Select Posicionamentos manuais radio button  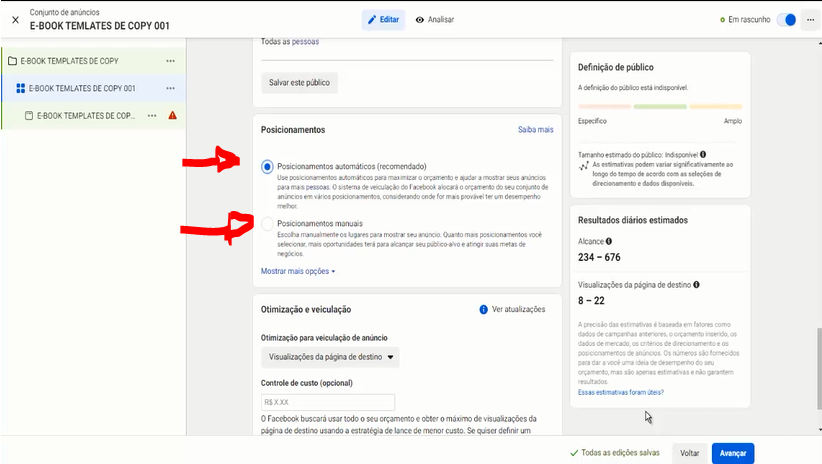[267, 224]
